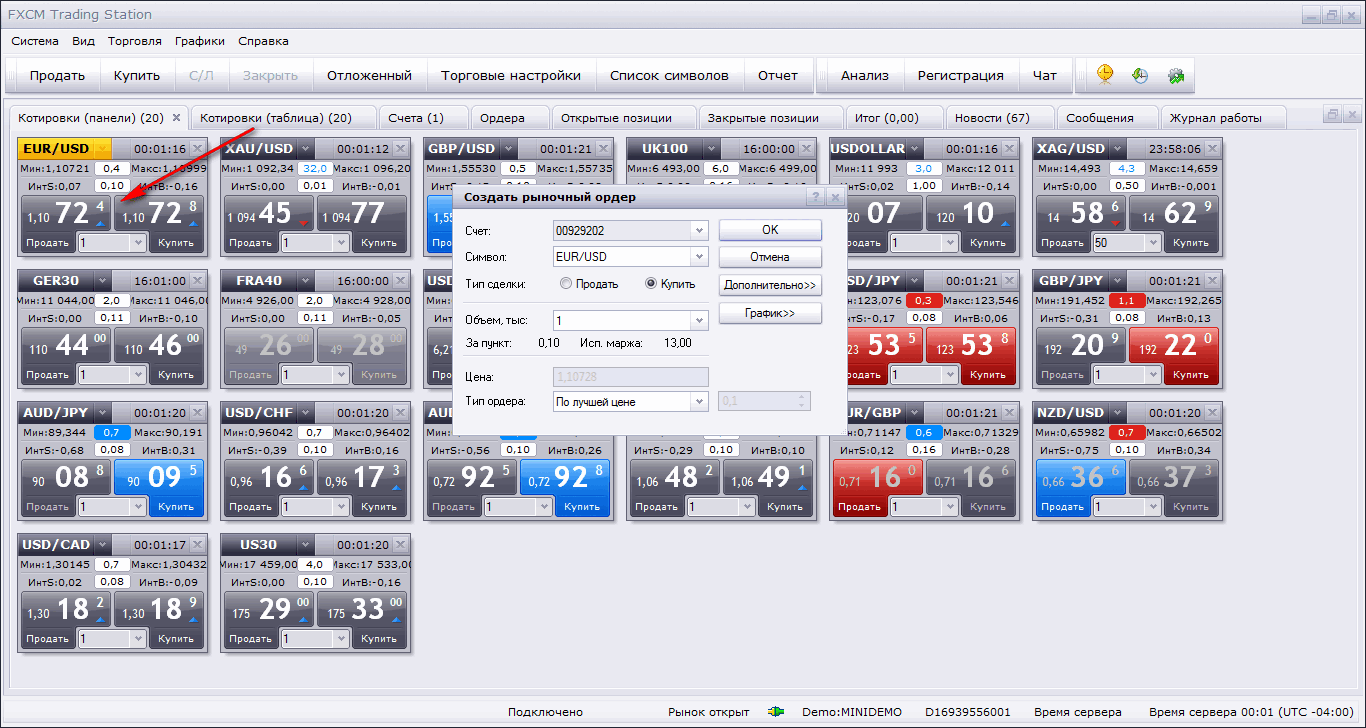
Task: Open the lot size dropdown in XAG/USD panel
Action: click(x=1155, y=243)
